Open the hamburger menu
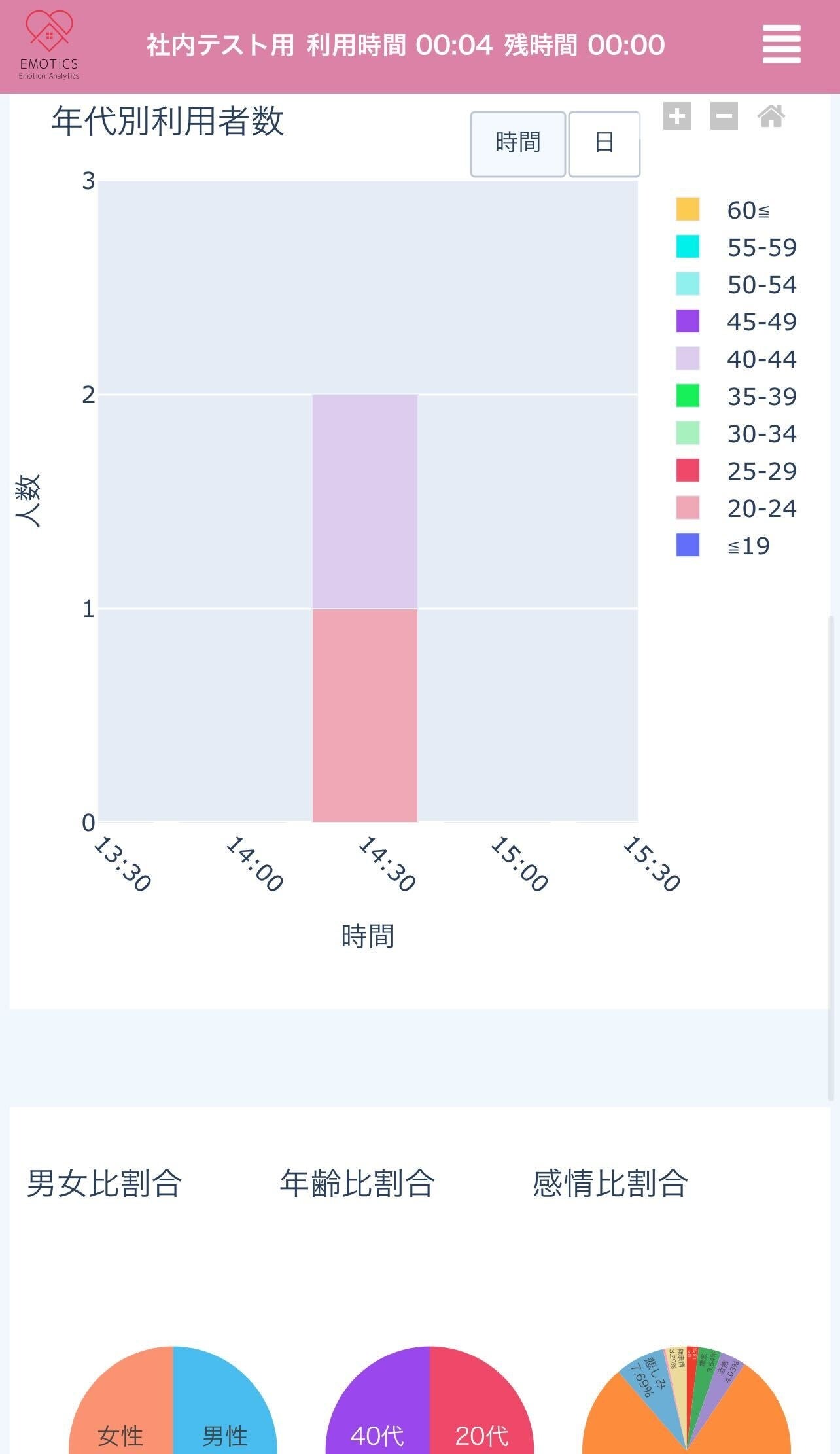Viewport: 840px width, 1454px height. click(x=781, y=44)
